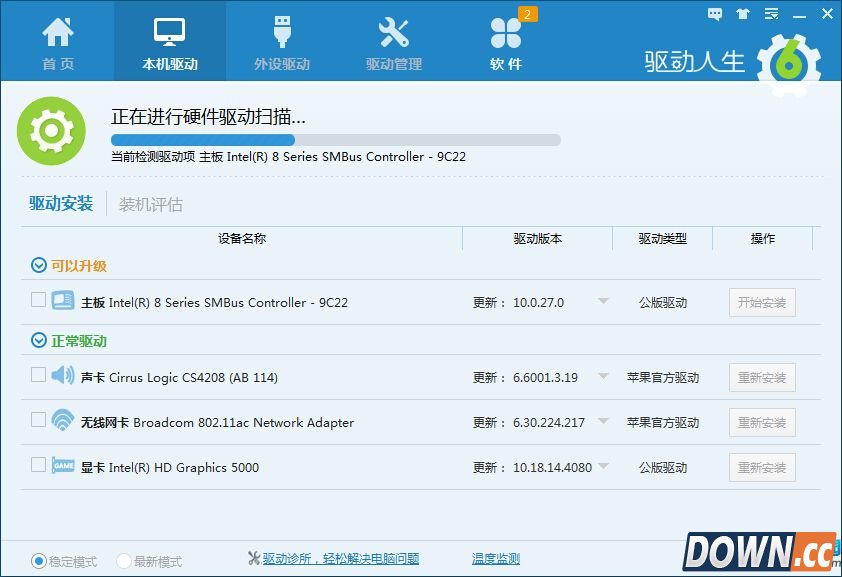Viewport: 842px width, 577px height.
Task: Open version dropdown for Broadcom network adapter
Action: click(603, 422)
